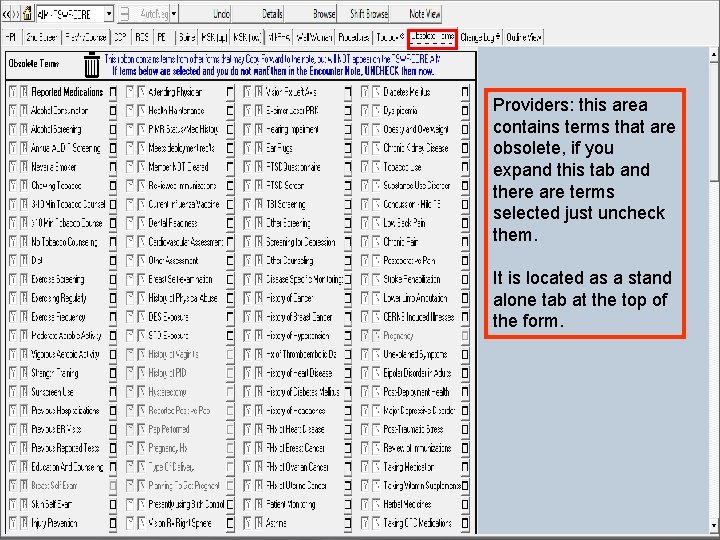
Task: Toggle the N box for Screening for Depression
Action: pos(259,242)
